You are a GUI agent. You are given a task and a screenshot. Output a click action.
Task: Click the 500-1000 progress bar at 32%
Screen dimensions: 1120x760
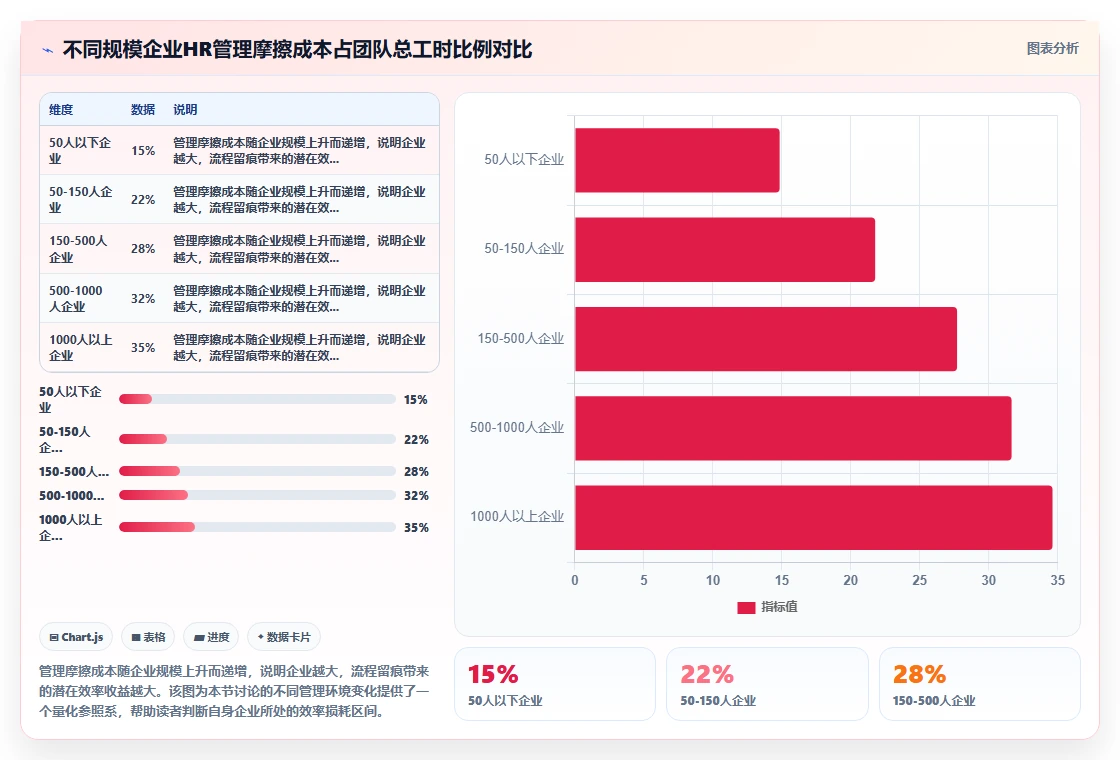(x=257, y=495)
